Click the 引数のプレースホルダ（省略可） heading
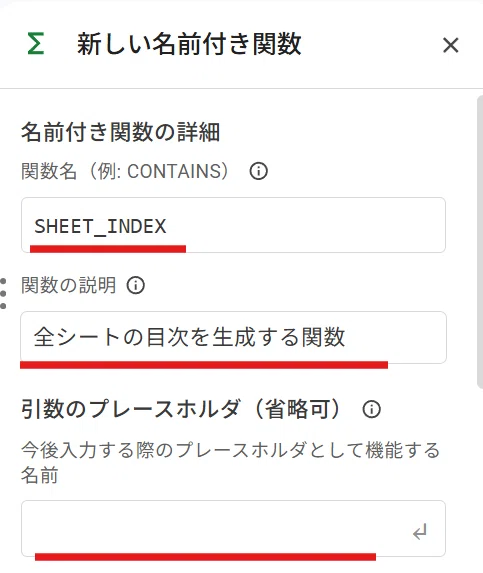 pos(182,409)
